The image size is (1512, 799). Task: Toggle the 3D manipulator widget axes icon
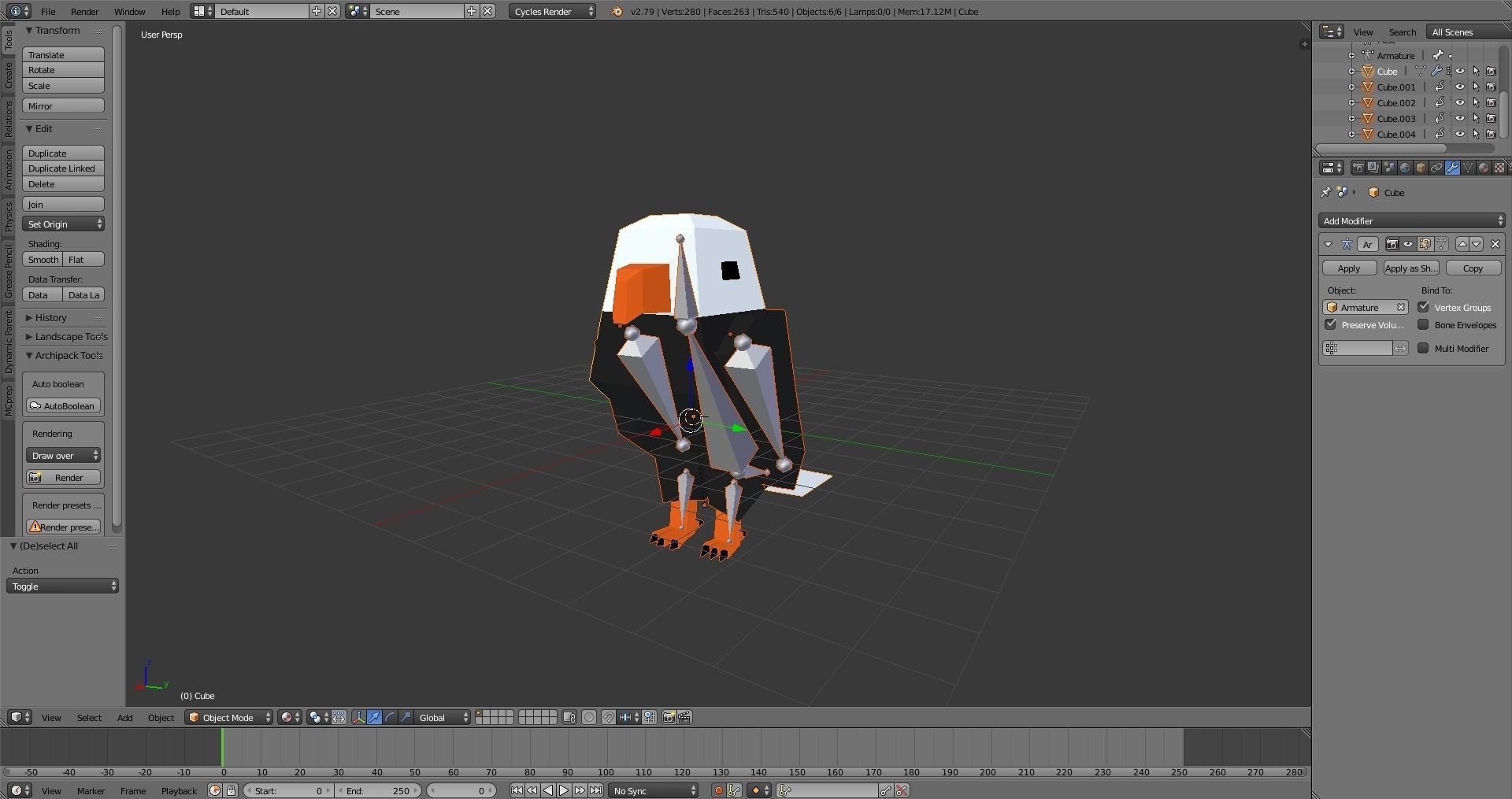tap(358, 717)
